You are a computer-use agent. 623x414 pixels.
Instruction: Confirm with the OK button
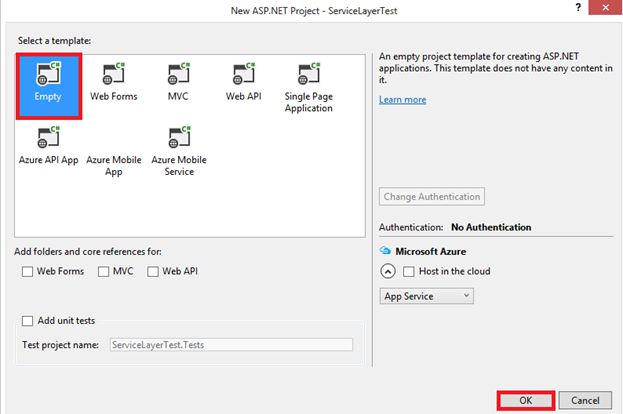[526, 400]
